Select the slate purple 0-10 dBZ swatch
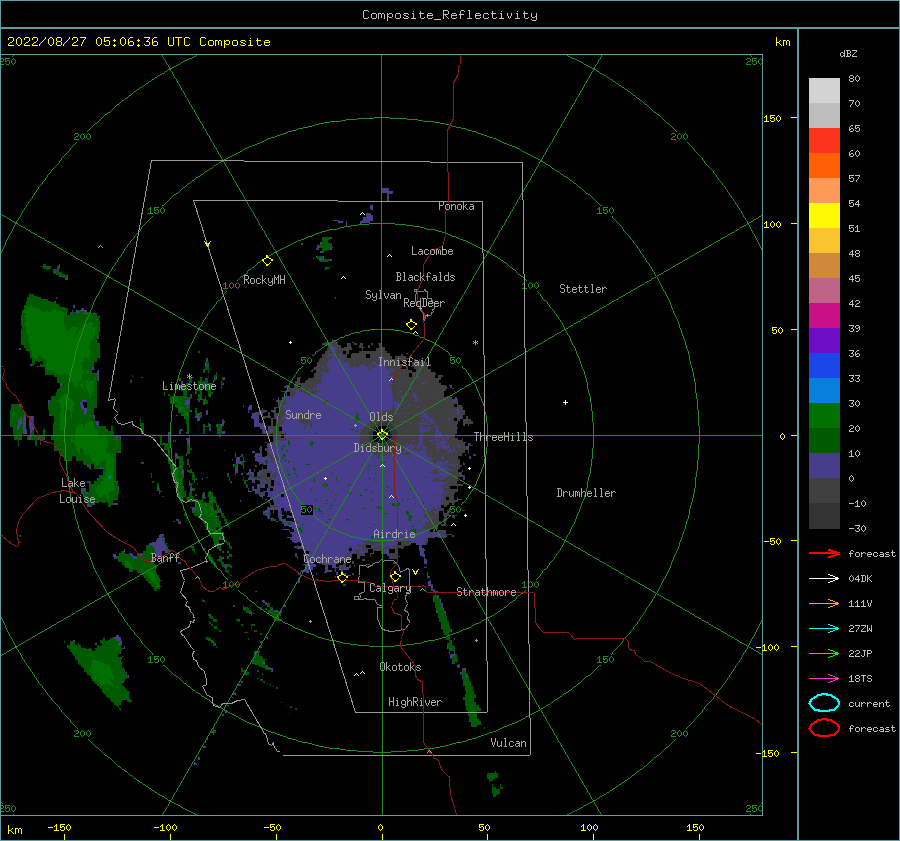 [824, 465]
